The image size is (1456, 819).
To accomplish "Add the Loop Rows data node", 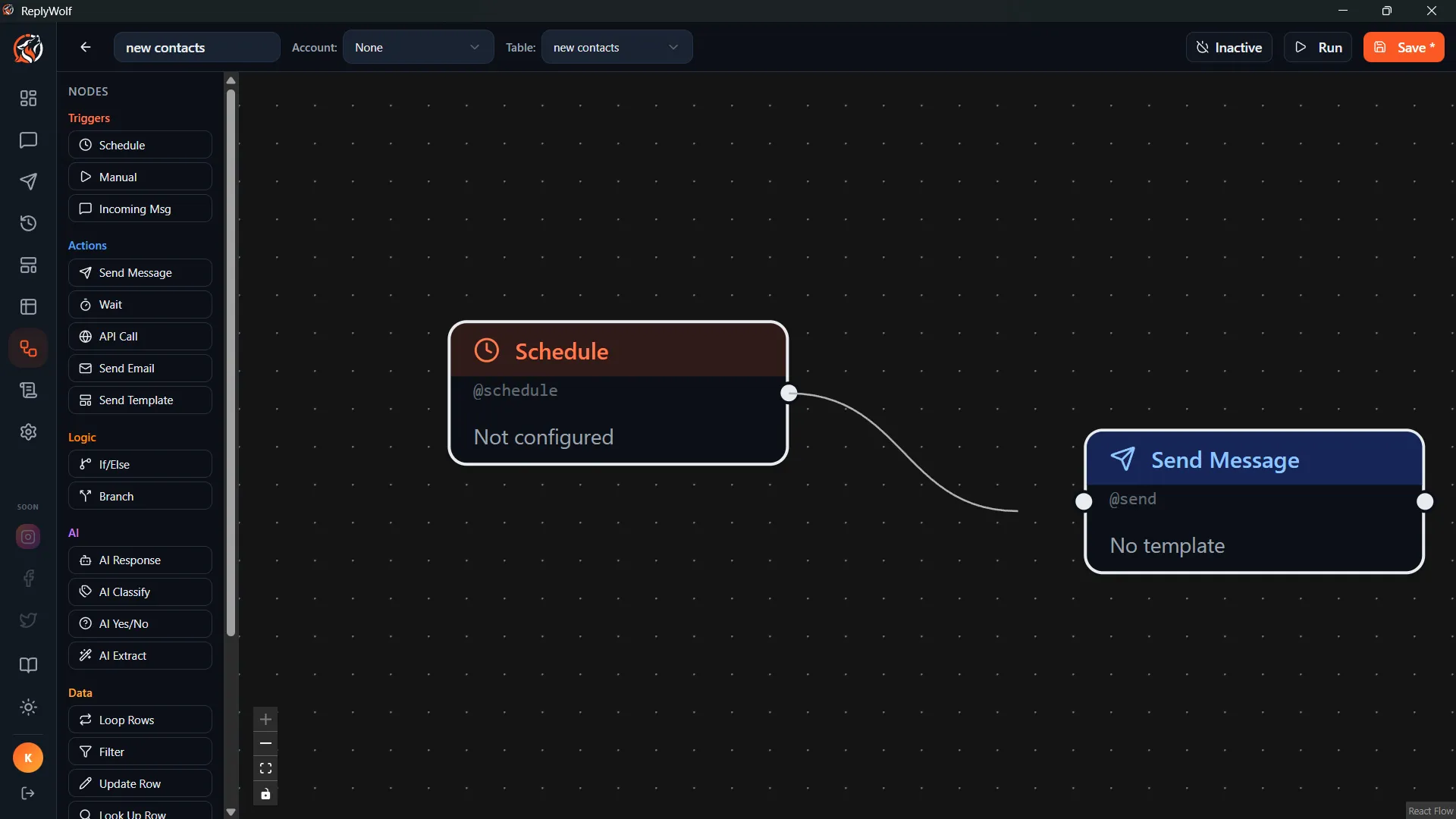I will coord(140,720).
